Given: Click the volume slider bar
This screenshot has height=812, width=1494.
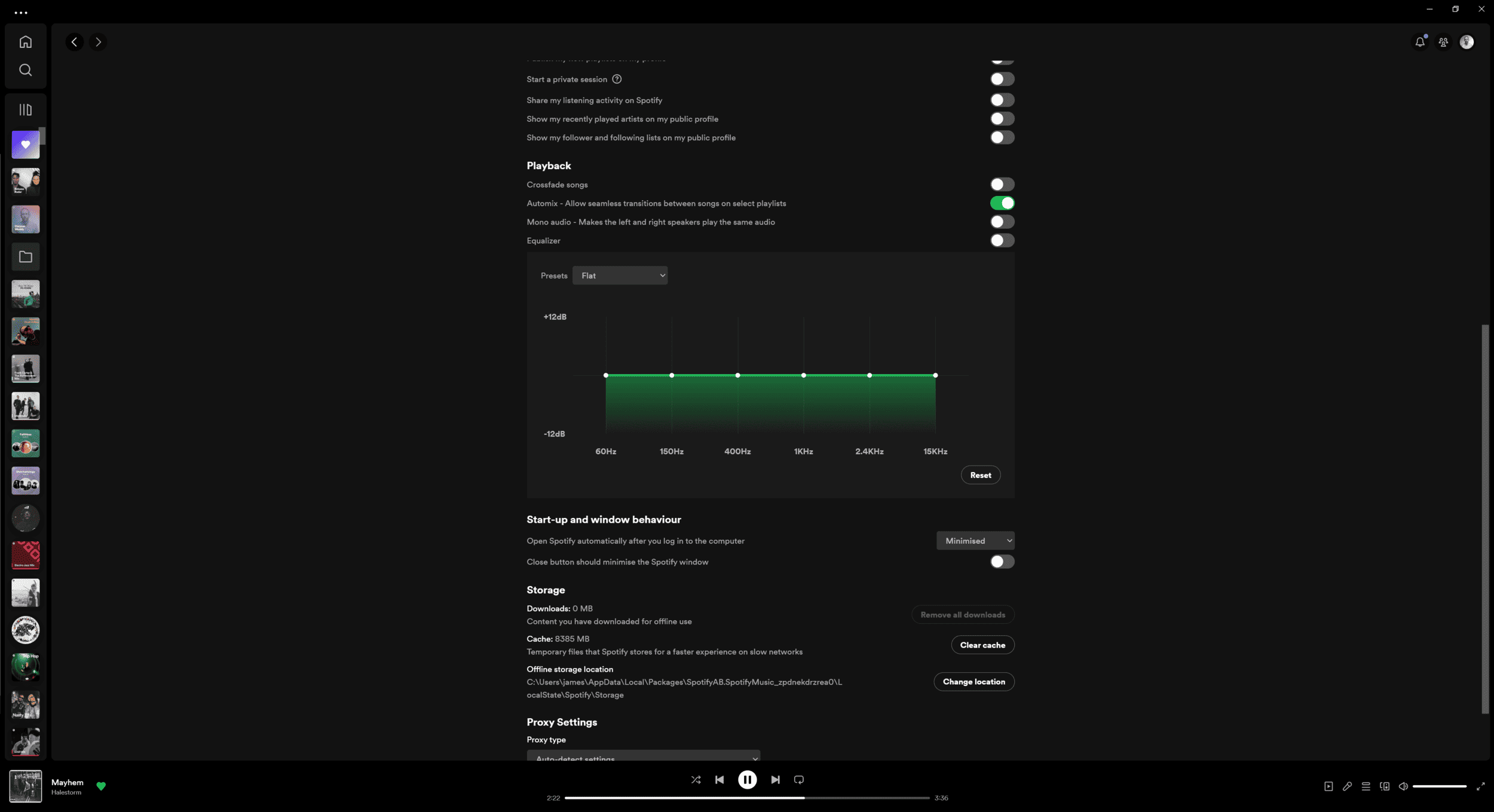Looking at the screenshot, I should [1439, 786].
